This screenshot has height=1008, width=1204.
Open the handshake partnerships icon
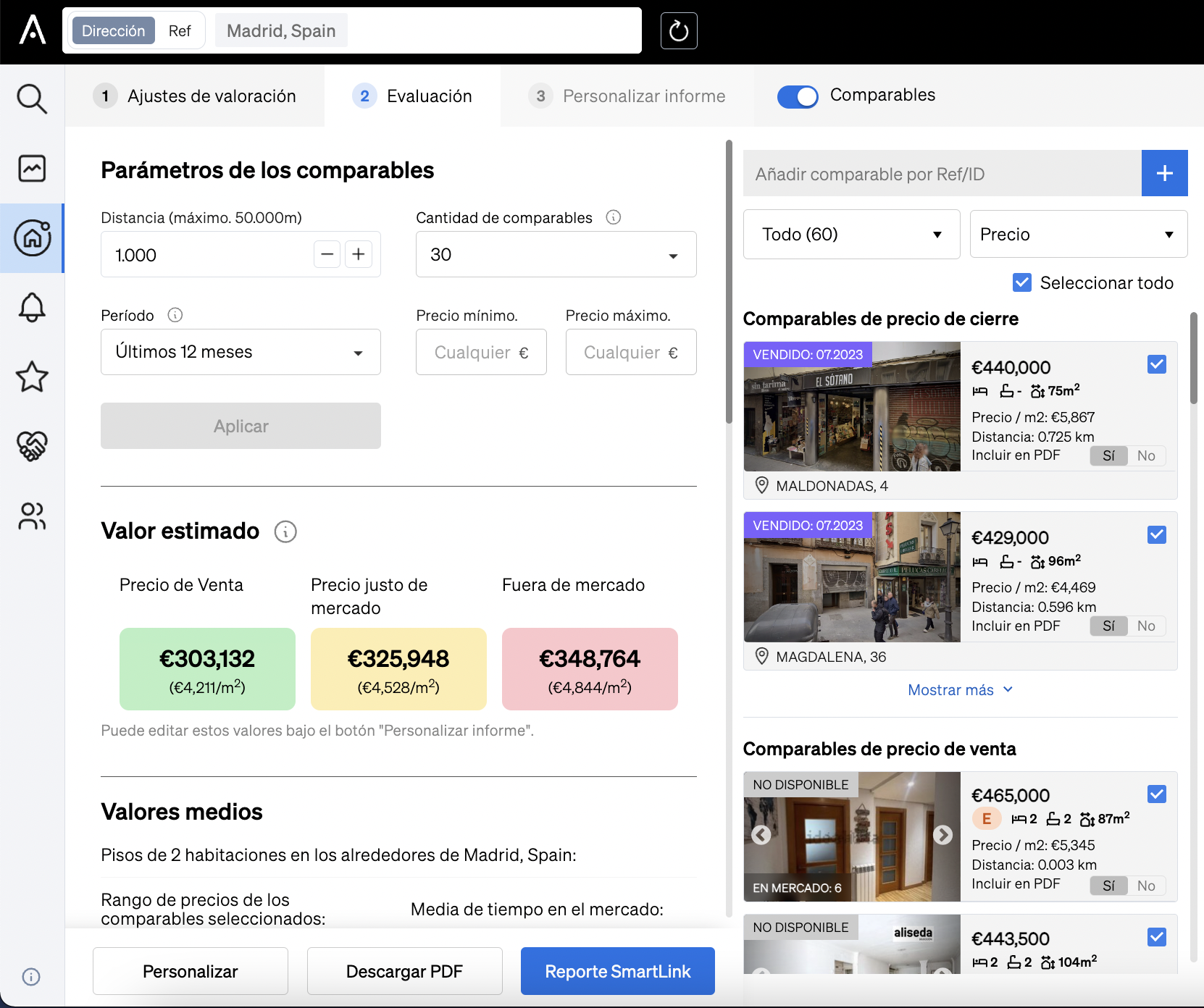pos(32,446)
